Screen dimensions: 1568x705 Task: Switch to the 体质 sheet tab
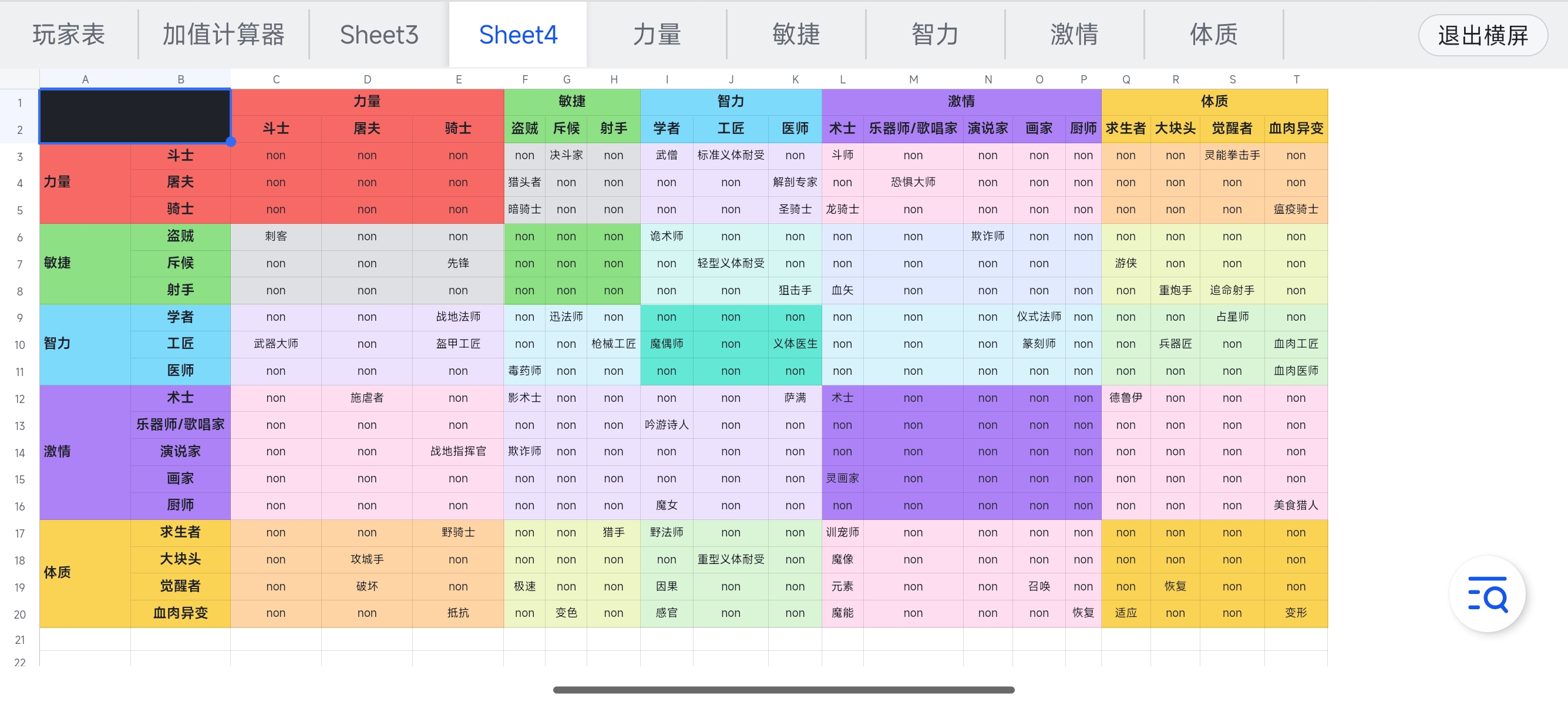coord(1214,34)
